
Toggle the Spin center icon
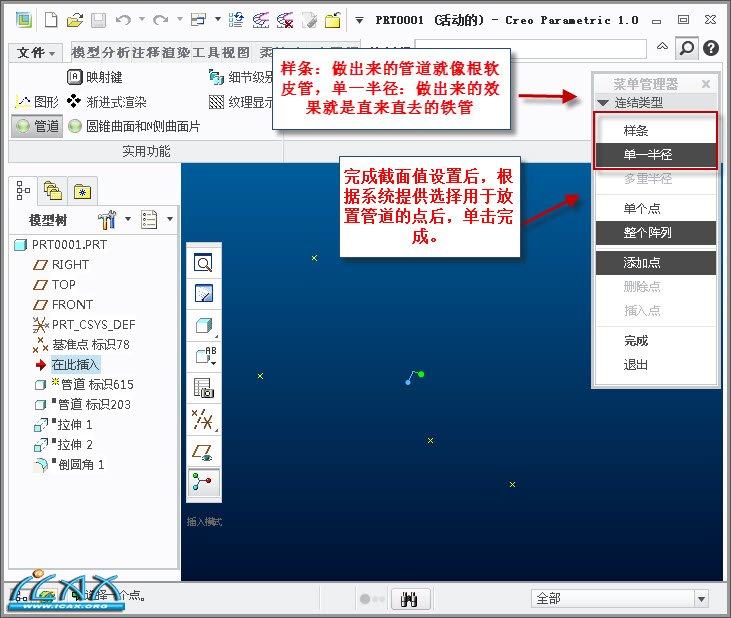pyautogui.click(x=202, y=482)
